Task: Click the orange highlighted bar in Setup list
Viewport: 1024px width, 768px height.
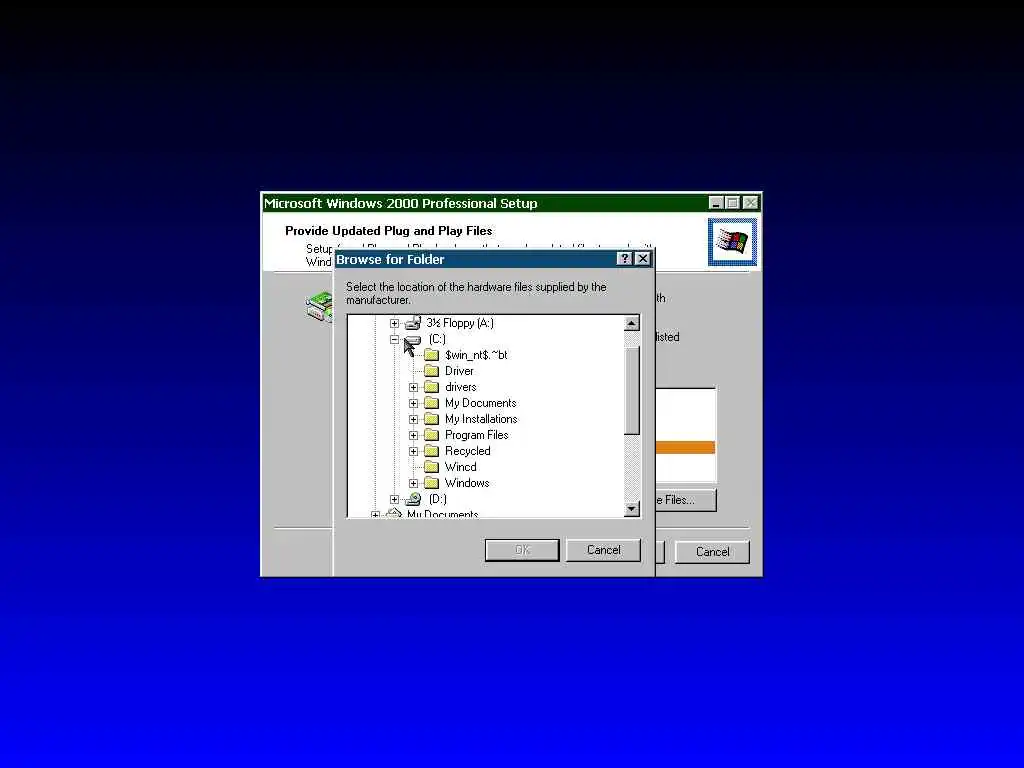Action: (685, 447)
